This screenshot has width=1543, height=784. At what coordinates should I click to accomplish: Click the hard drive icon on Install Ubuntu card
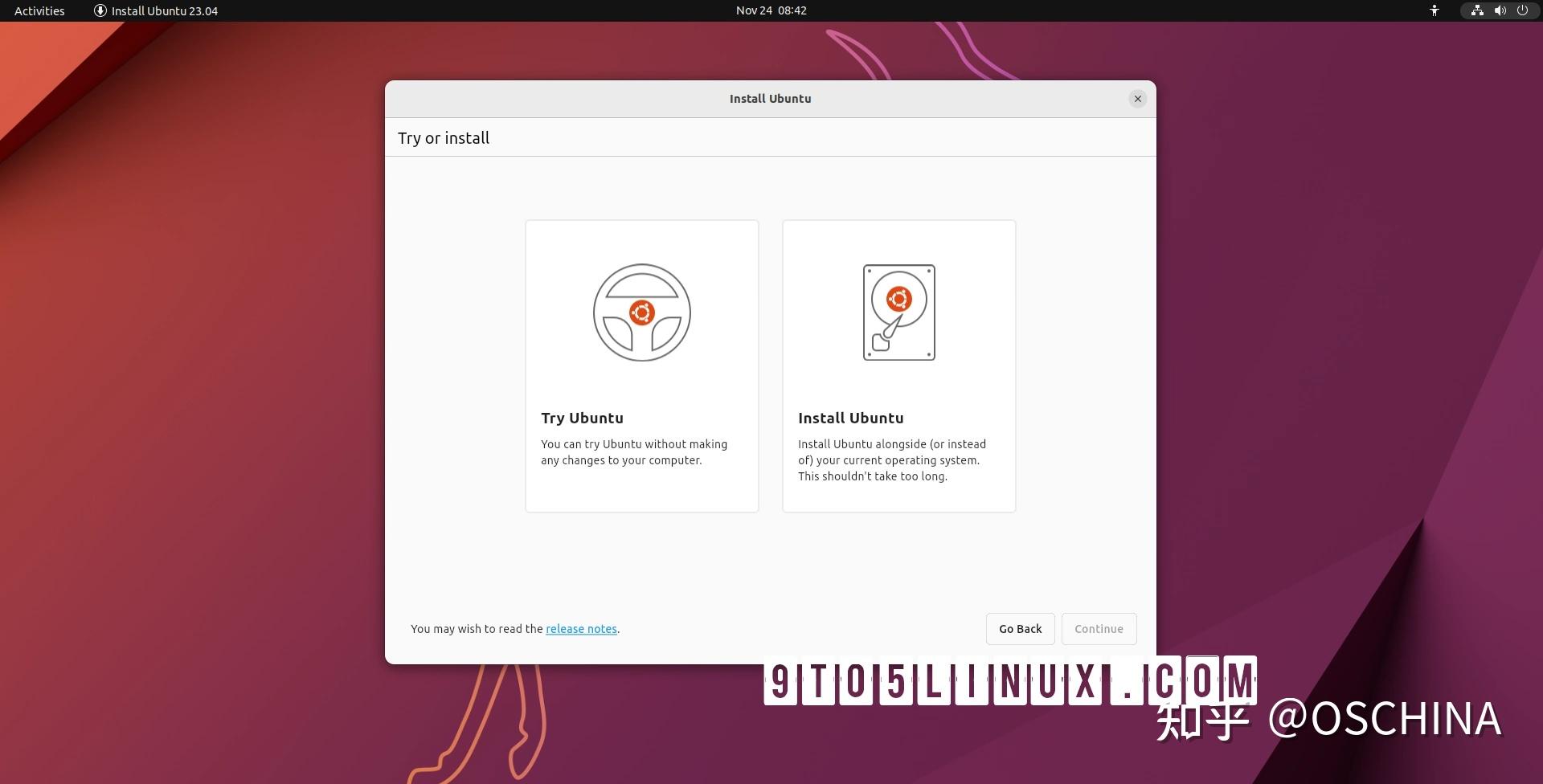point(898,312)
